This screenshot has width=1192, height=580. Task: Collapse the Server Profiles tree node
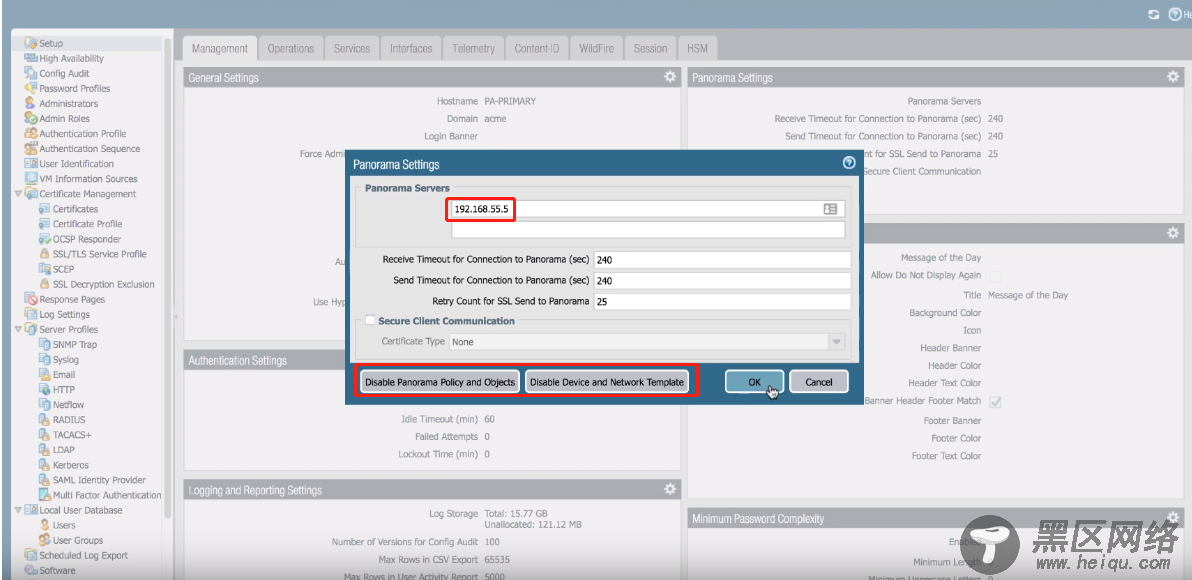tap(18, 329)
